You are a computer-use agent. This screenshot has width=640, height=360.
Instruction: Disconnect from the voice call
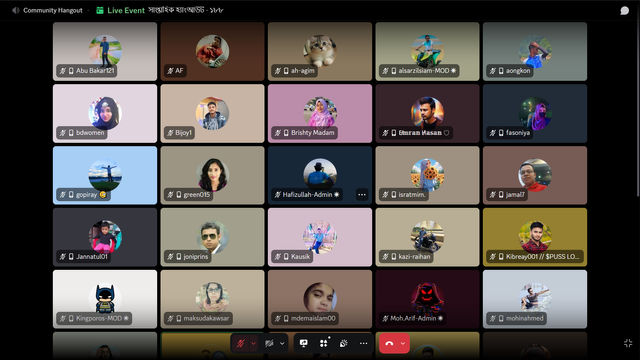coord(389,344)
